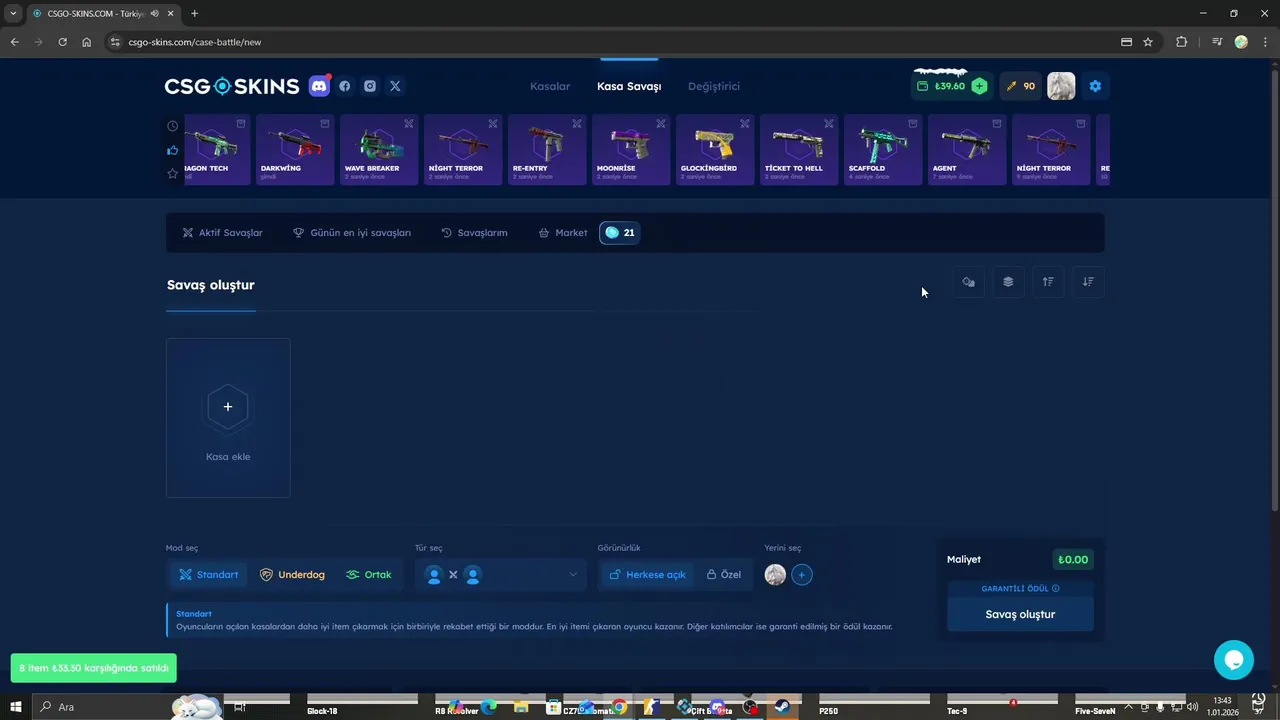Sort descending with arrow-down icon
The image size is (1280, 720).
pos(1088,282)
